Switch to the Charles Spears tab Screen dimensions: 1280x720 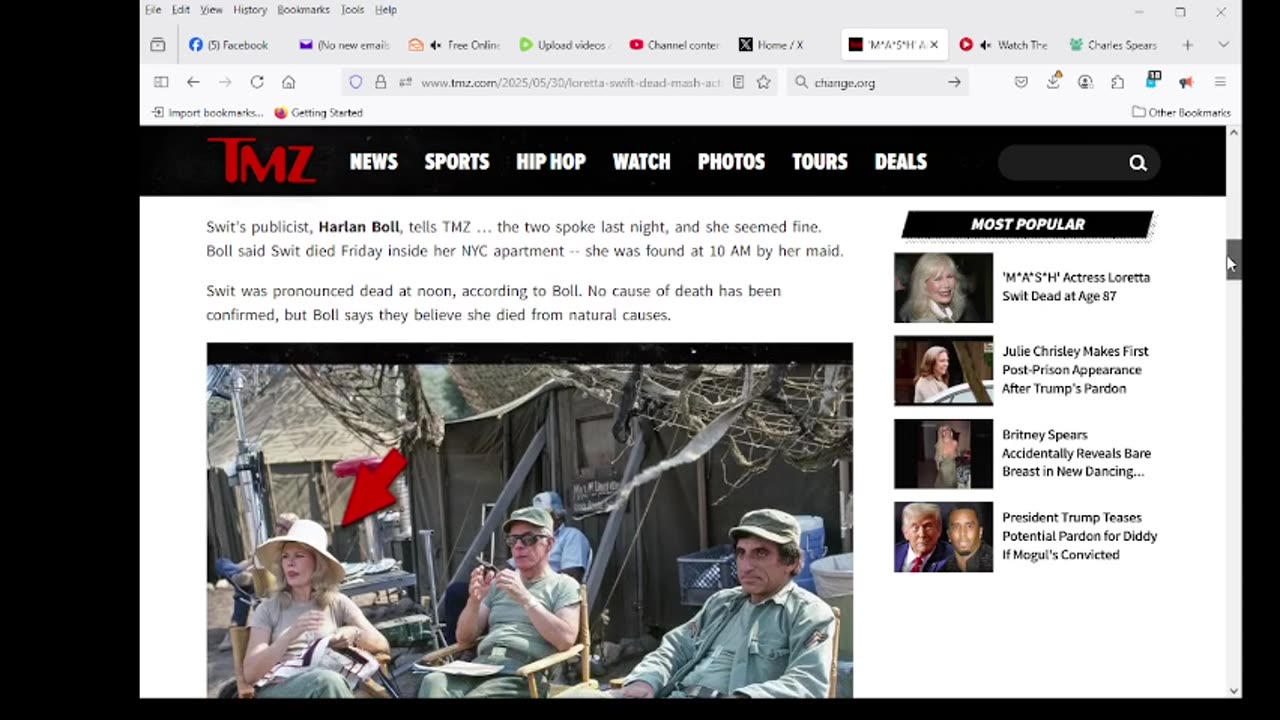(1113, 45)
